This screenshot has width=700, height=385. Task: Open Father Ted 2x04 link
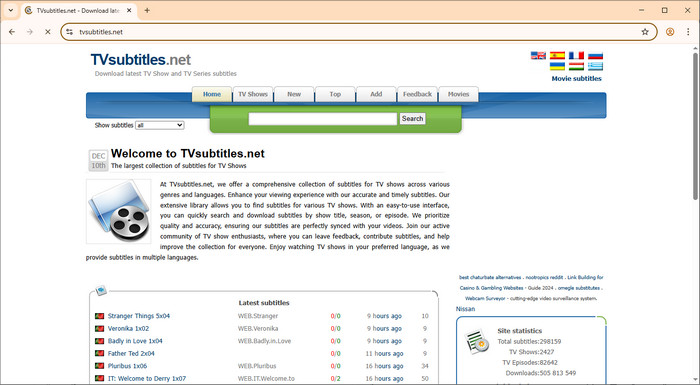pyautogui.click(x=131, y=353)
